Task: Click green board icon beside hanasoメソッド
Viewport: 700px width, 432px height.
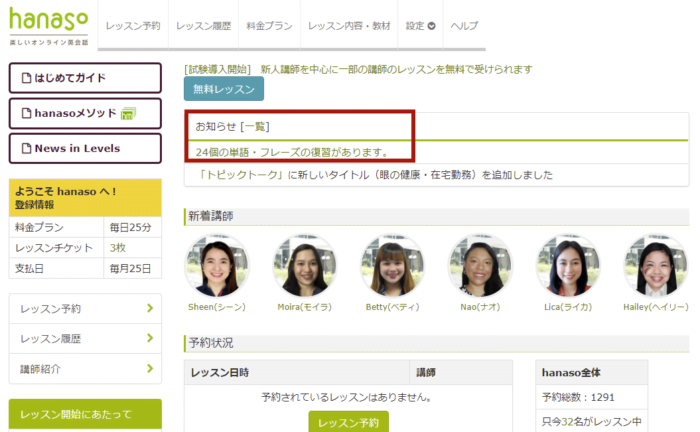Action: (128, 113)
